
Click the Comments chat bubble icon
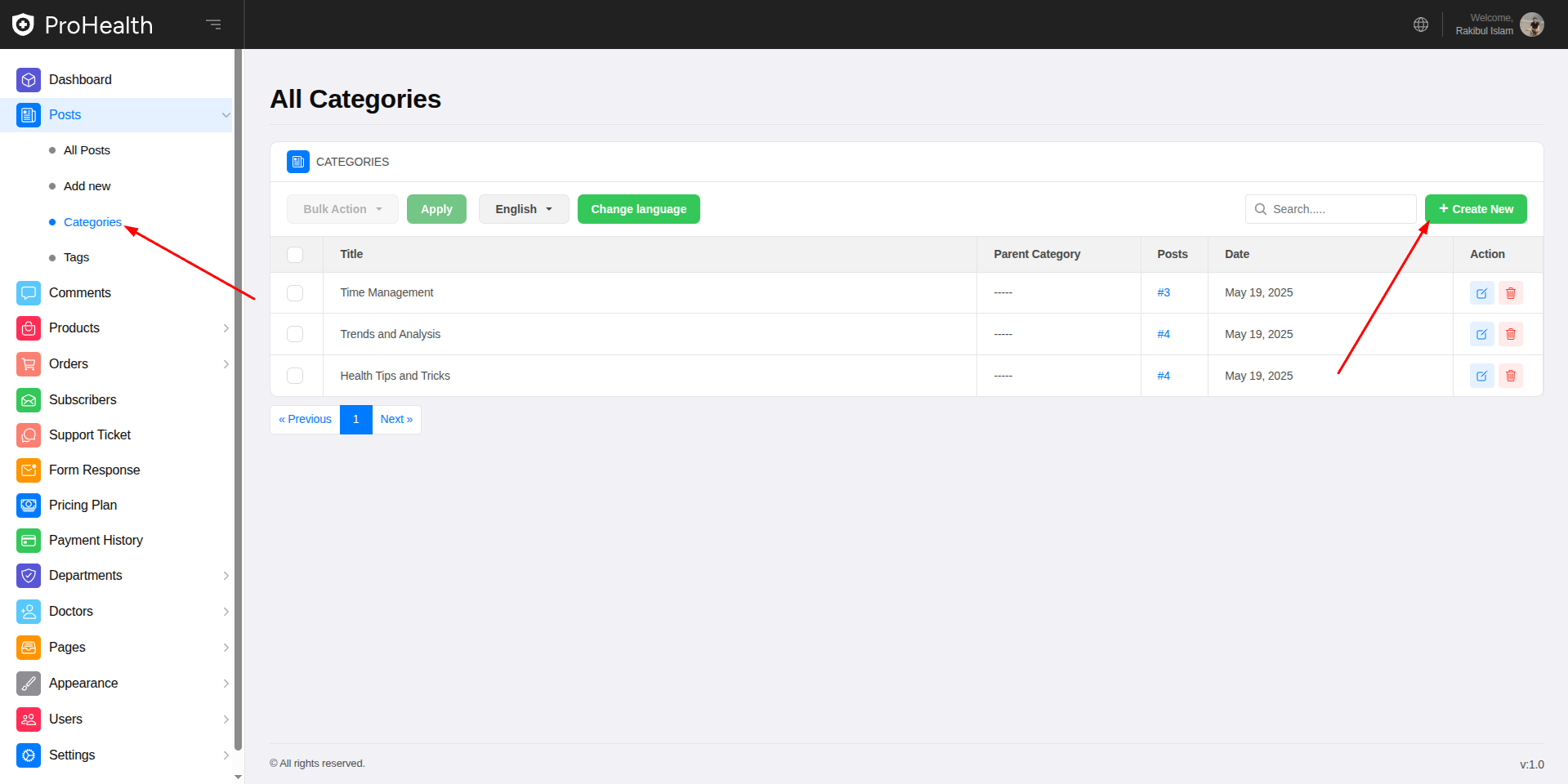[x=29, y=293]
